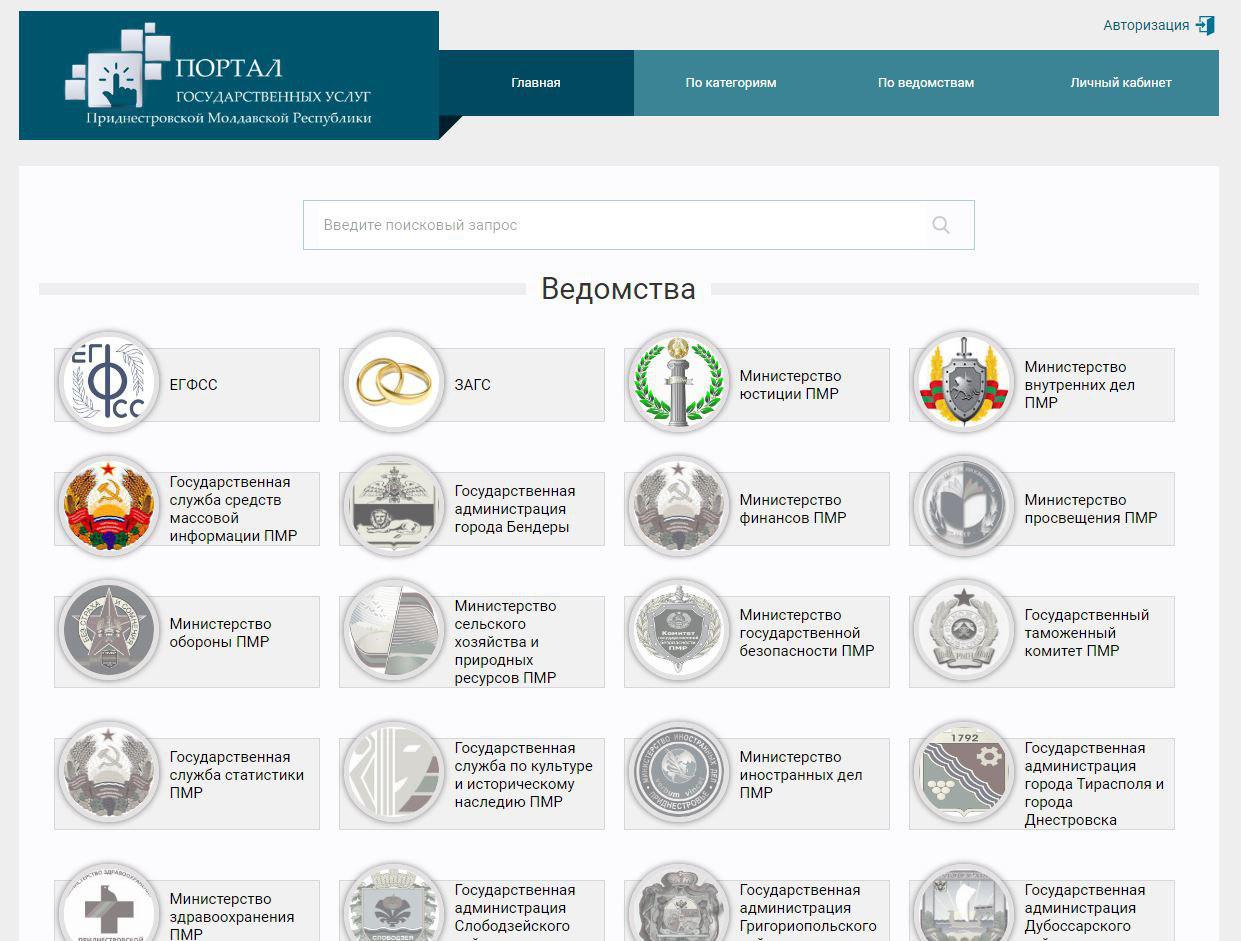Select Министерство просвещения ПМР text link
The width and height of the screenshot is (1241, 941).
pyautogui.click(x=1090, y=509)
